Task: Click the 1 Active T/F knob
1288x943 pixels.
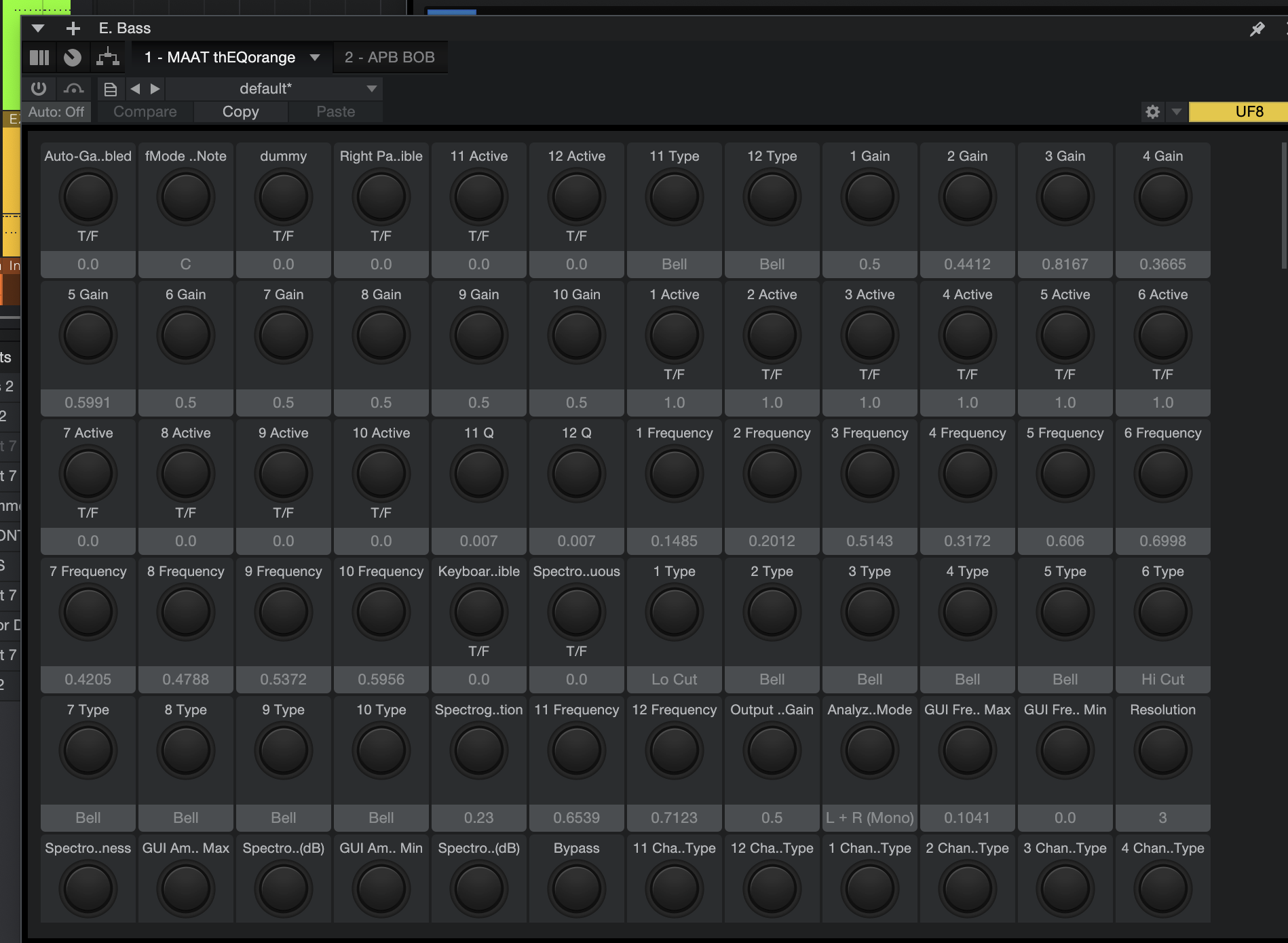Action: coord(675,335)
